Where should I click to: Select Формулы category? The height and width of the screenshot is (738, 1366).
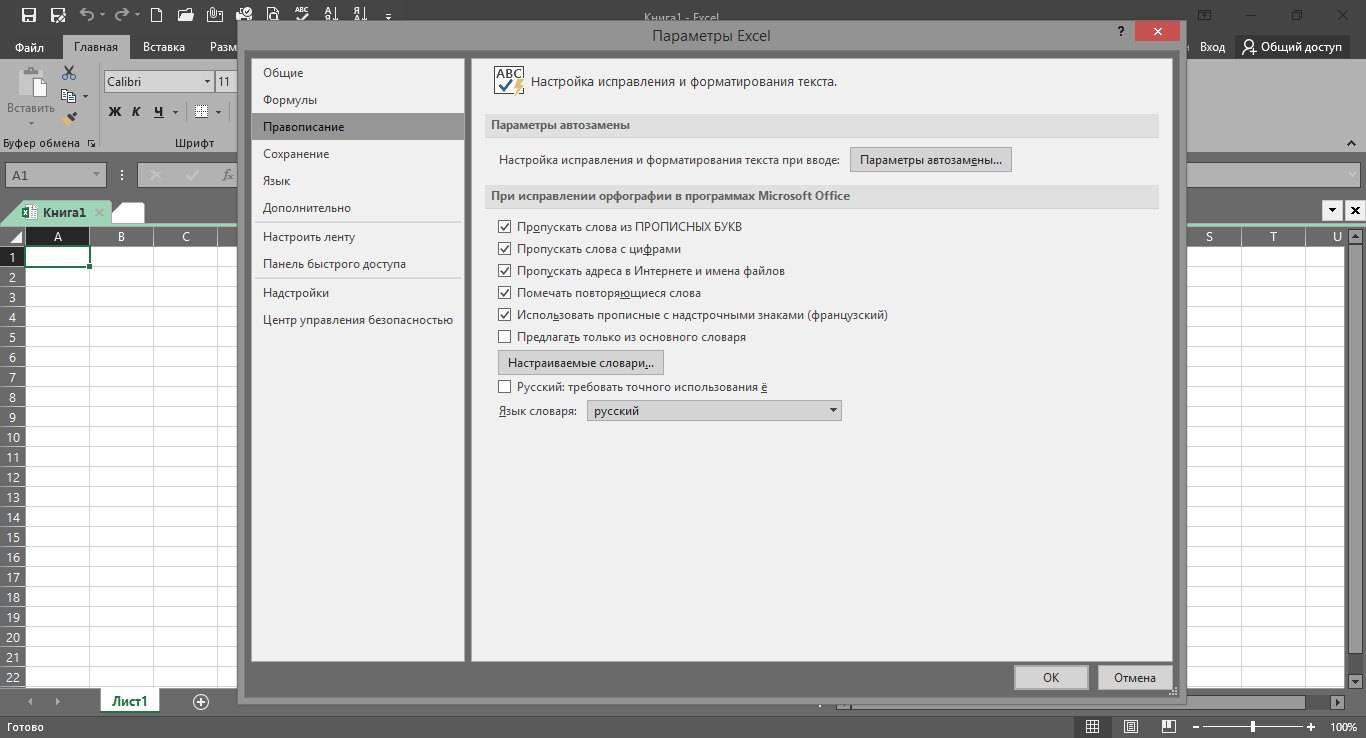coord(358,100)
